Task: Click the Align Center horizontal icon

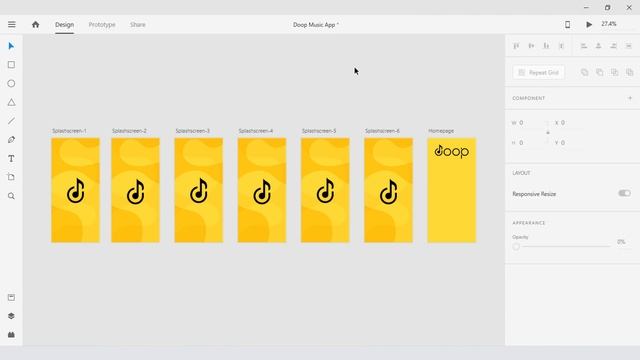Action: point(598,46)
